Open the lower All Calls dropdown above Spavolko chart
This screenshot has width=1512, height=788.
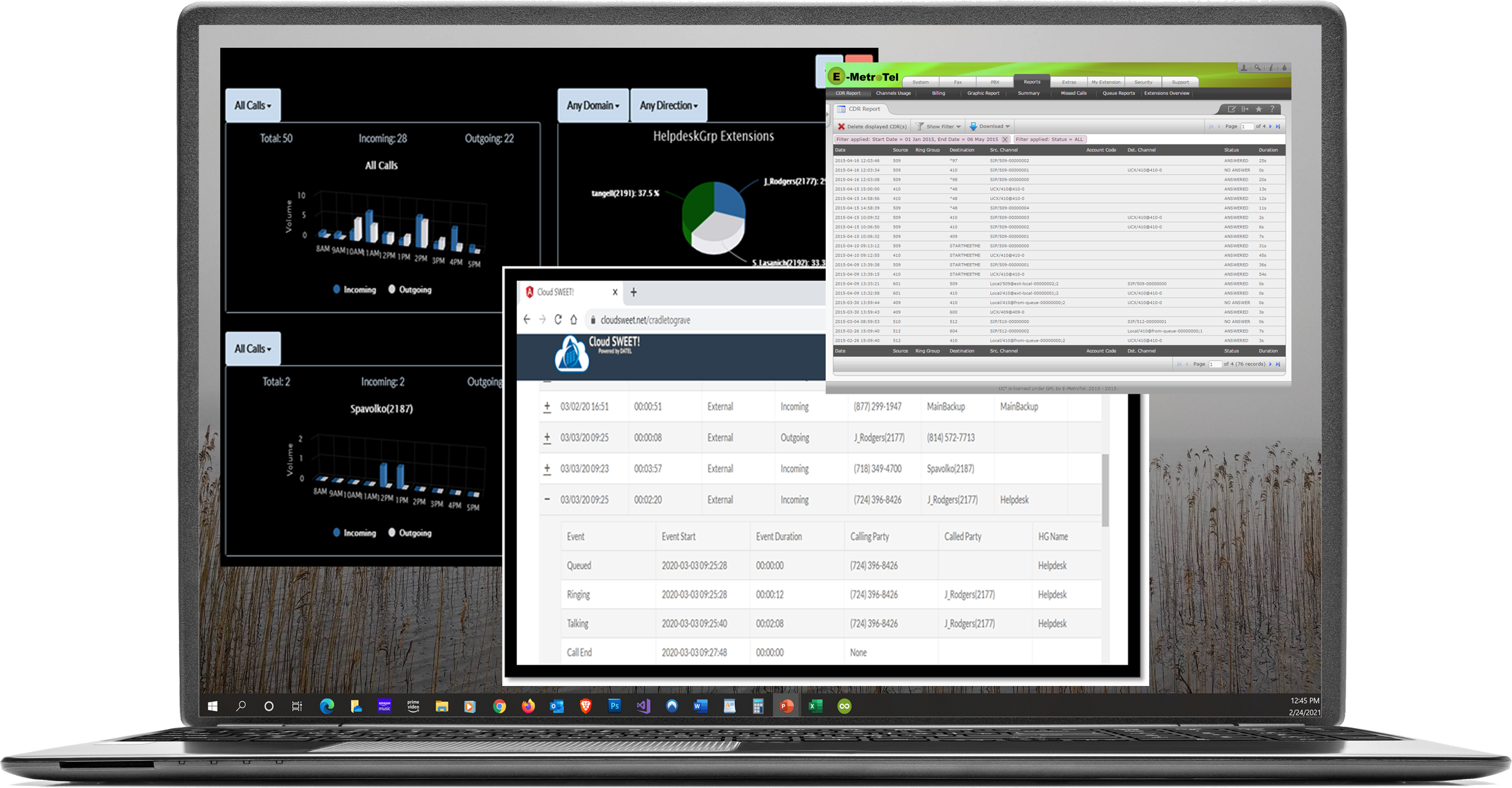coord(253,349)
